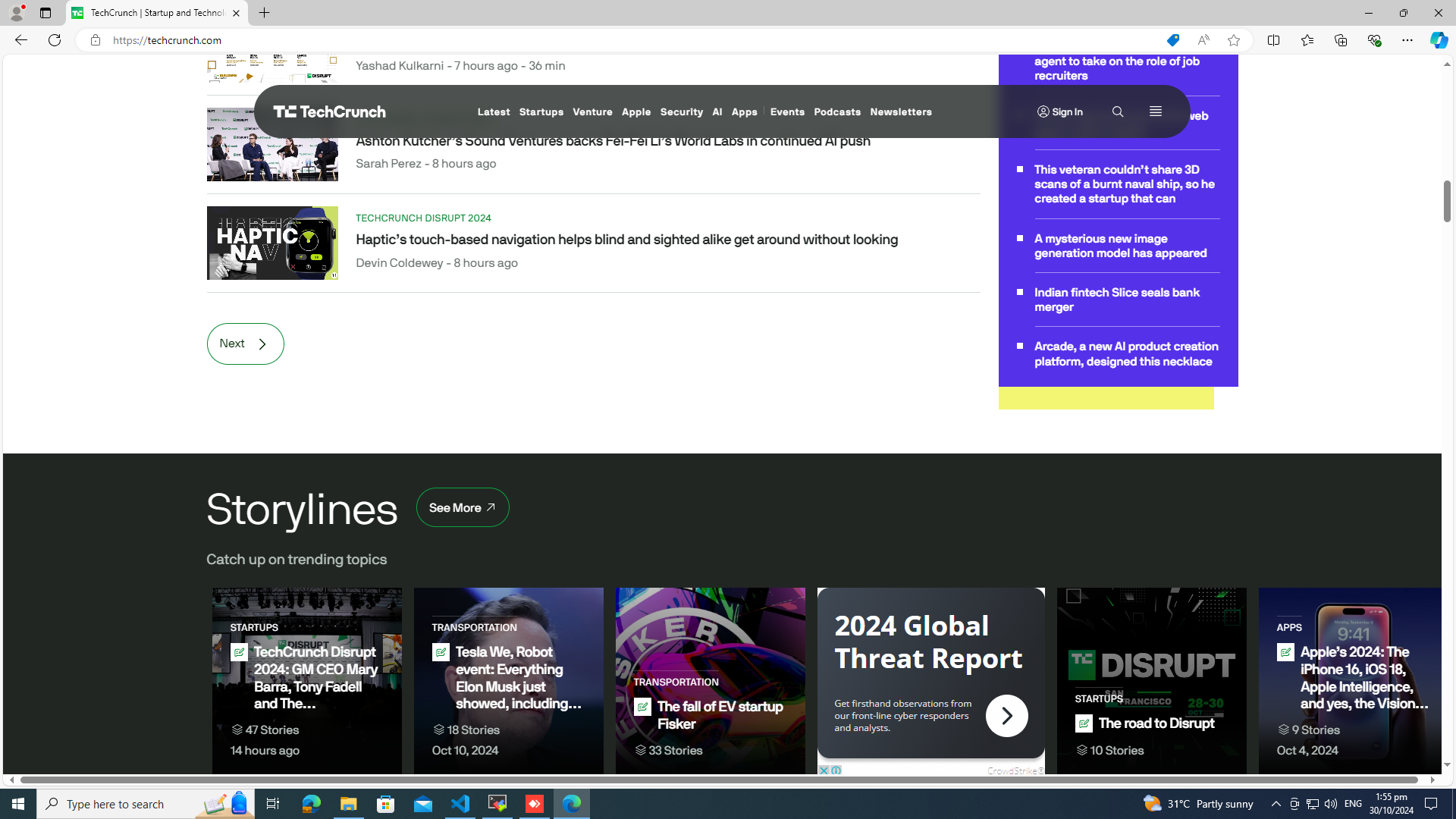The height and width of the screenshot is (819, 1456).
Task: Open Microsoft Store from taskbar
Action: click(x=386, y=804)
